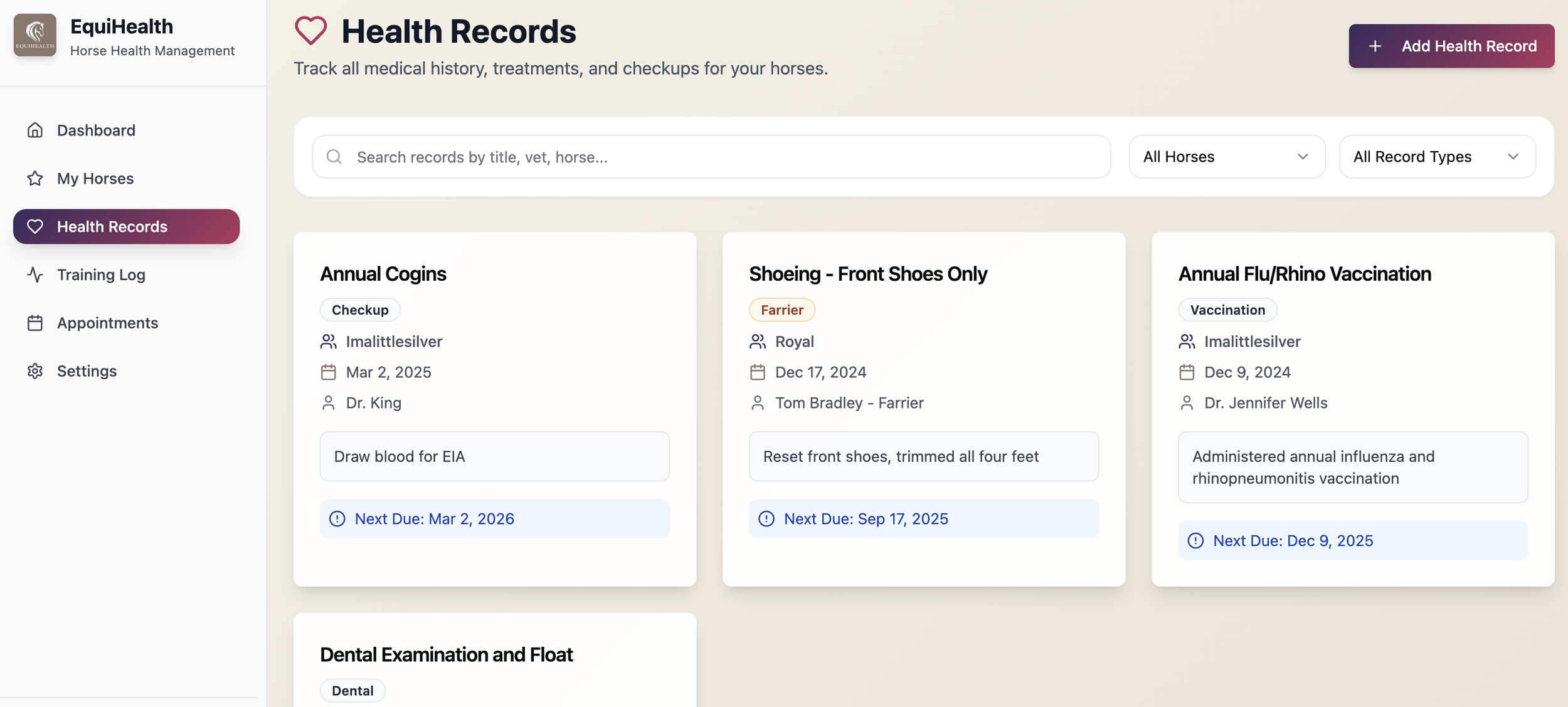Click the EquiHealth horse logo icon

tap(35, 35)
